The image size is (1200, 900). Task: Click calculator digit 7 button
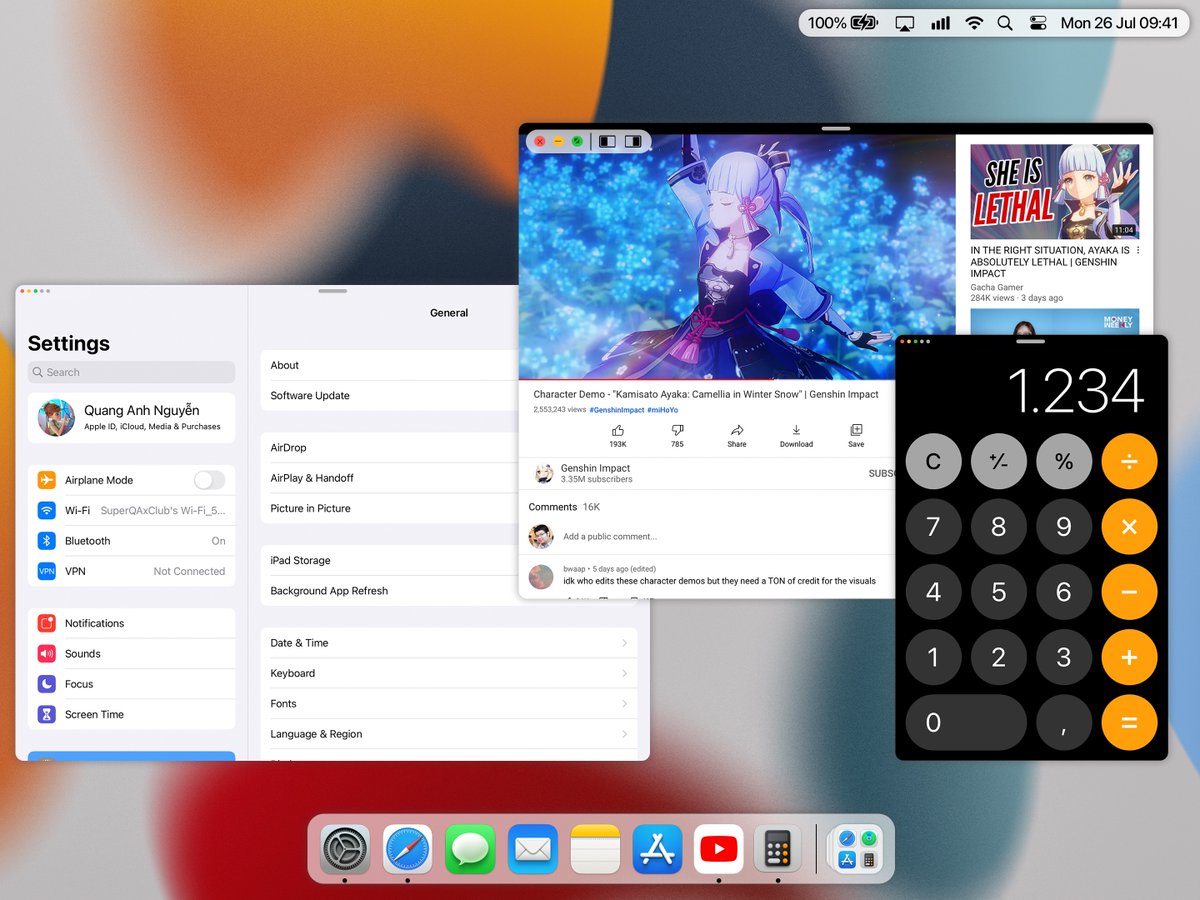click(x=934, y=527)
